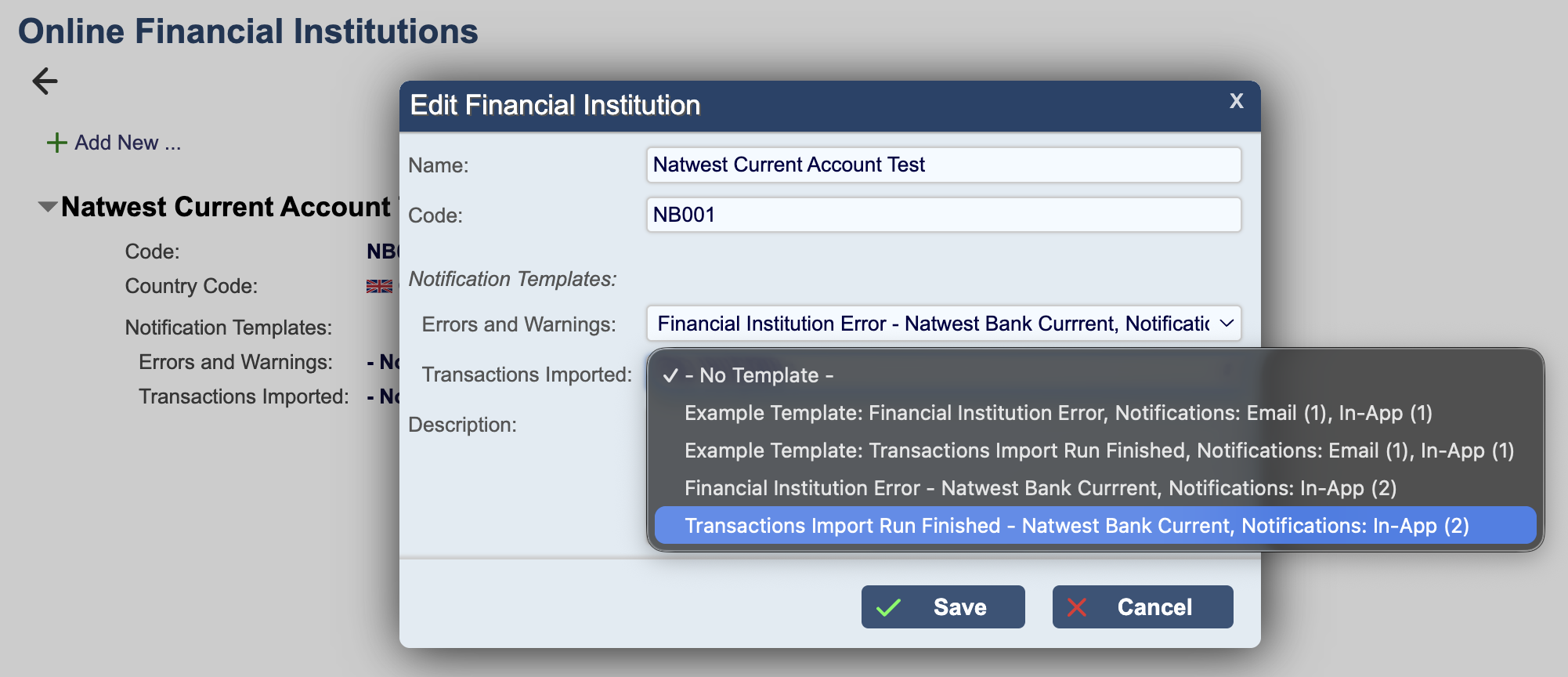Collapse the Natwest Current Account section
The image size is (1568, 677).
tap(48, 207)
